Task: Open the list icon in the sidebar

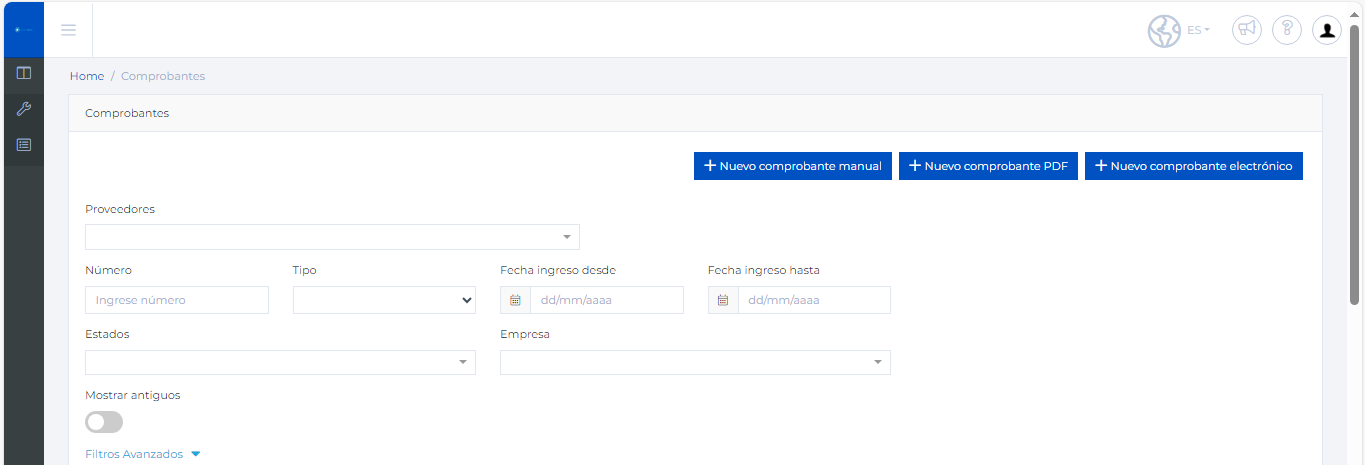Action: (24, 145)
